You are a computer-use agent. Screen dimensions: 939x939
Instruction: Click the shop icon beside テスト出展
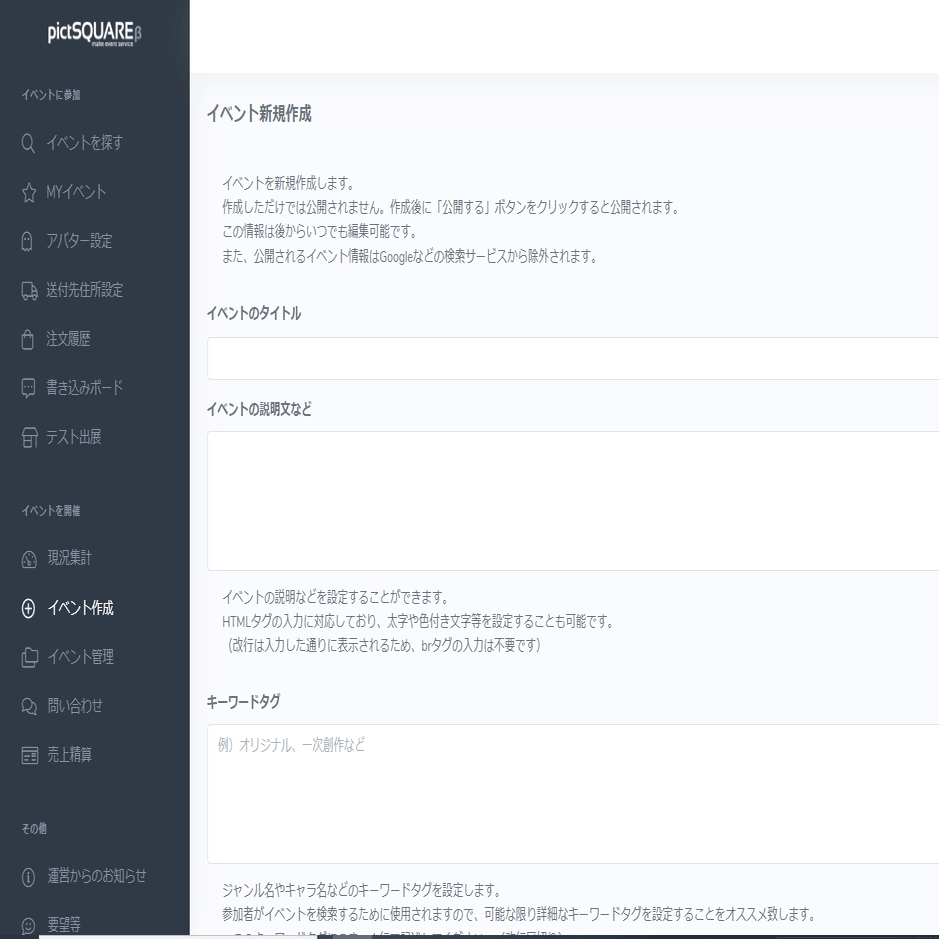pyautogui.click(x=29, y=437)
